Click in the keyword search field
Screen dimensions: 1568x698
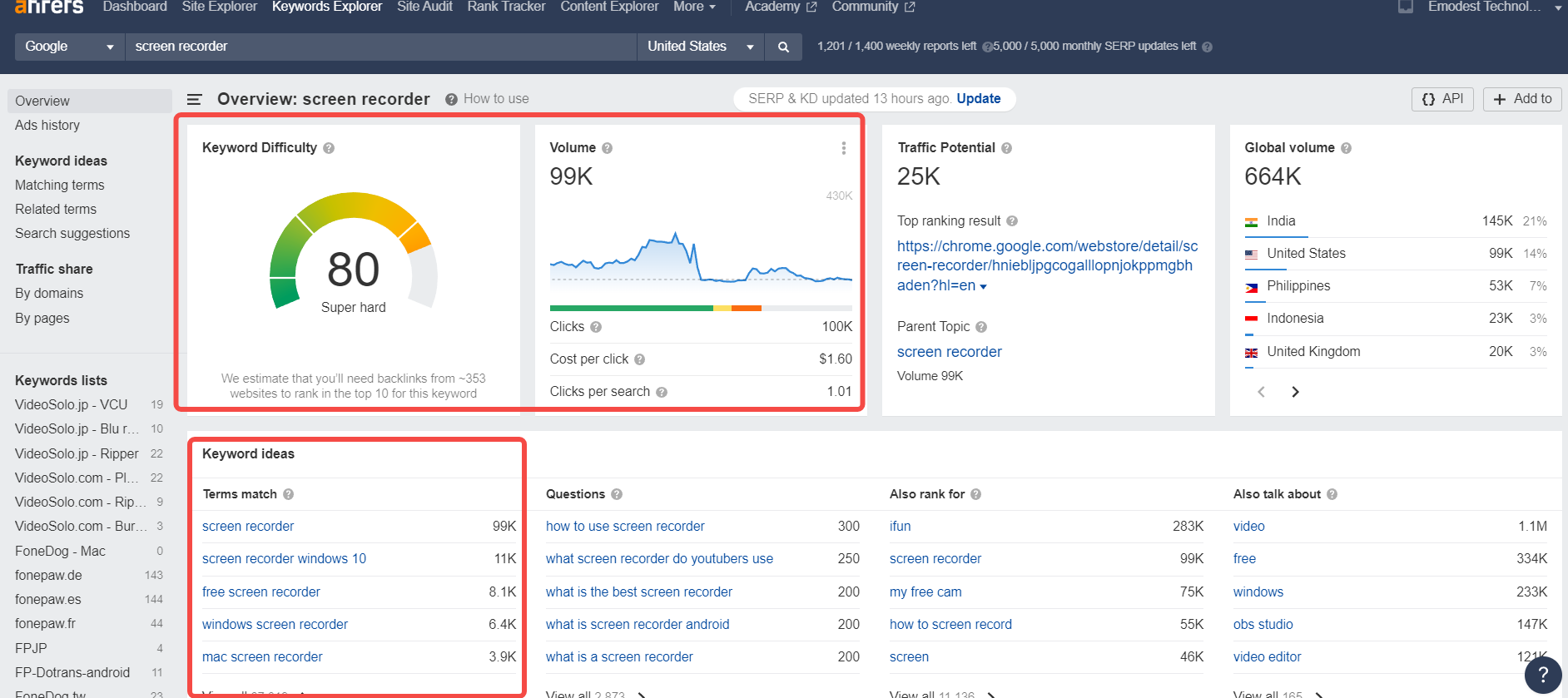pyautogui.click(x=381, y=47)
